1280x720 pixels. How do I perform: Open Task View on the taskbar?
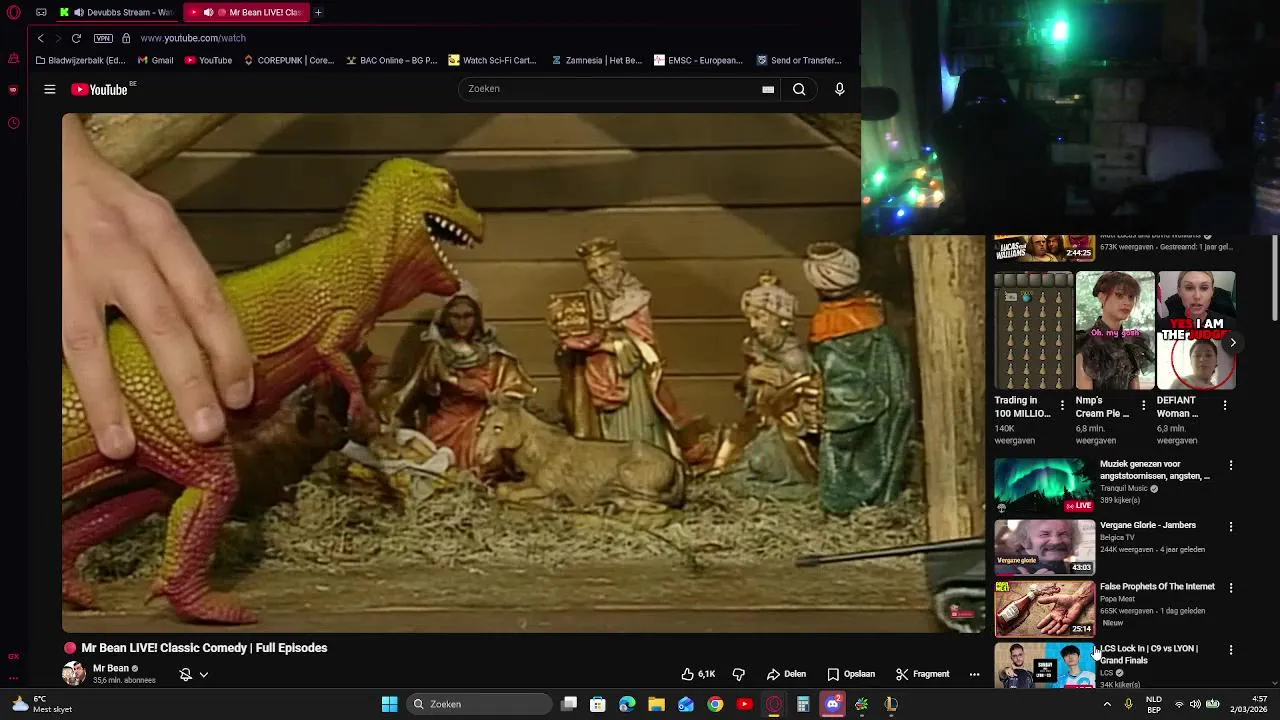click(569, 704)
